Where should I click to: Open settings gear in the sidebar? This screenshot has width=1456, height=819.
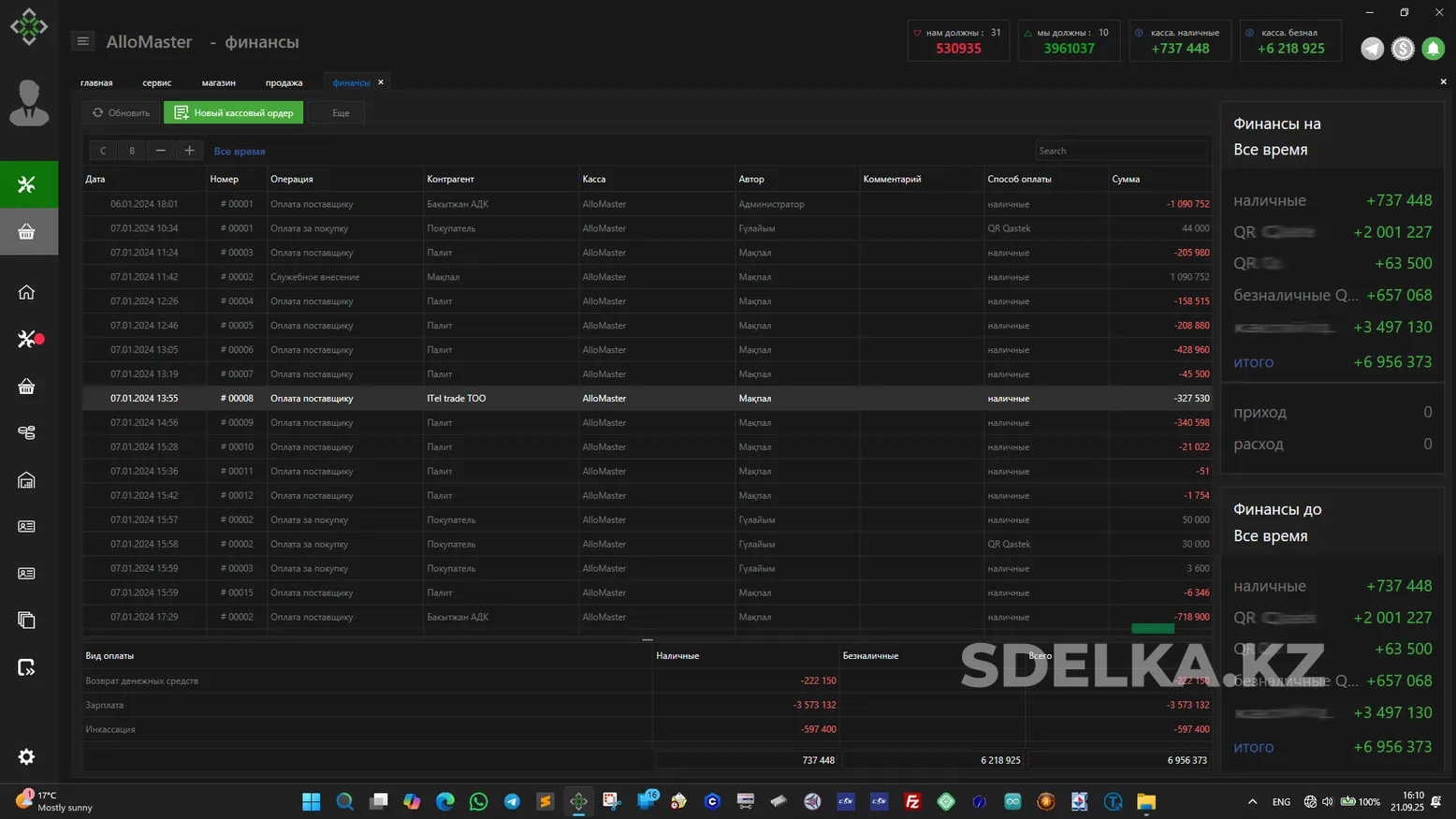click(27, 756)
